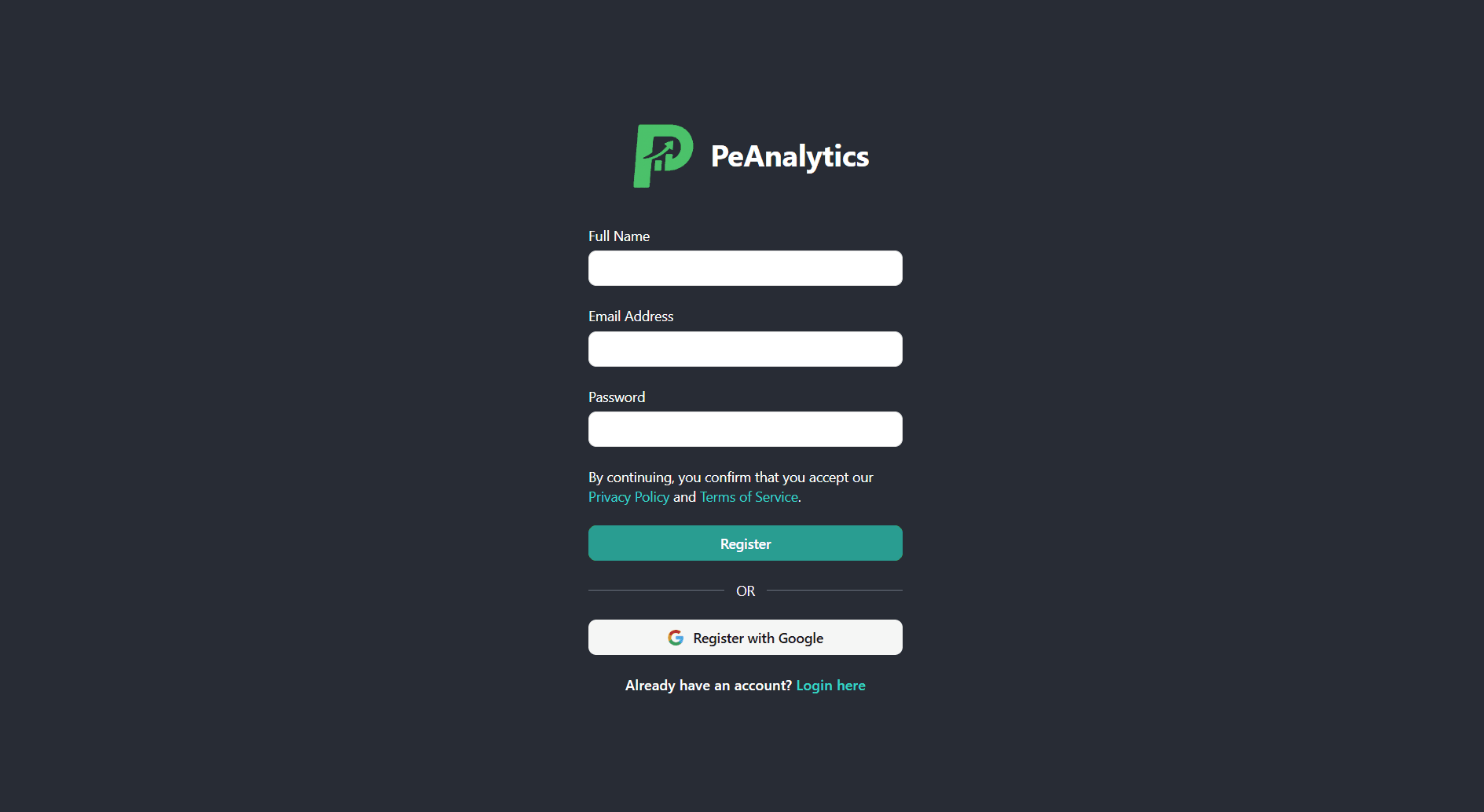Click the "Password" label text
The width and height of the screenshot is (1484, 812).
tap(616, 397)
